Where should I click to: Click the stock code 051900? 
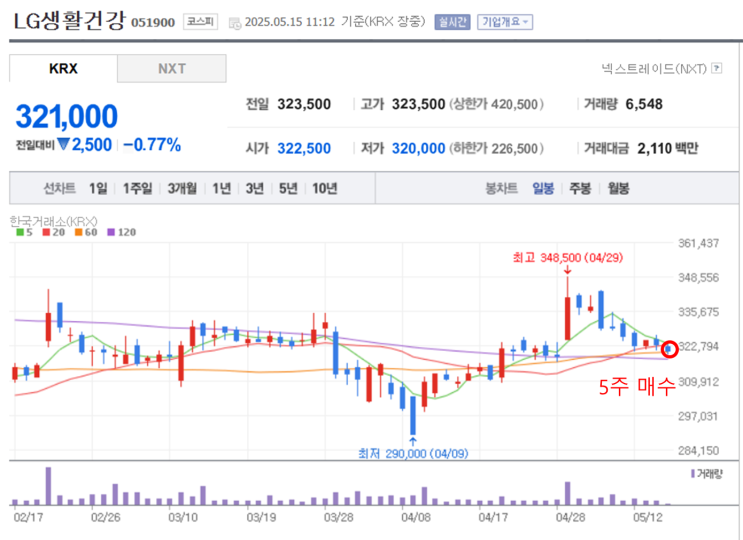(153, 22)
